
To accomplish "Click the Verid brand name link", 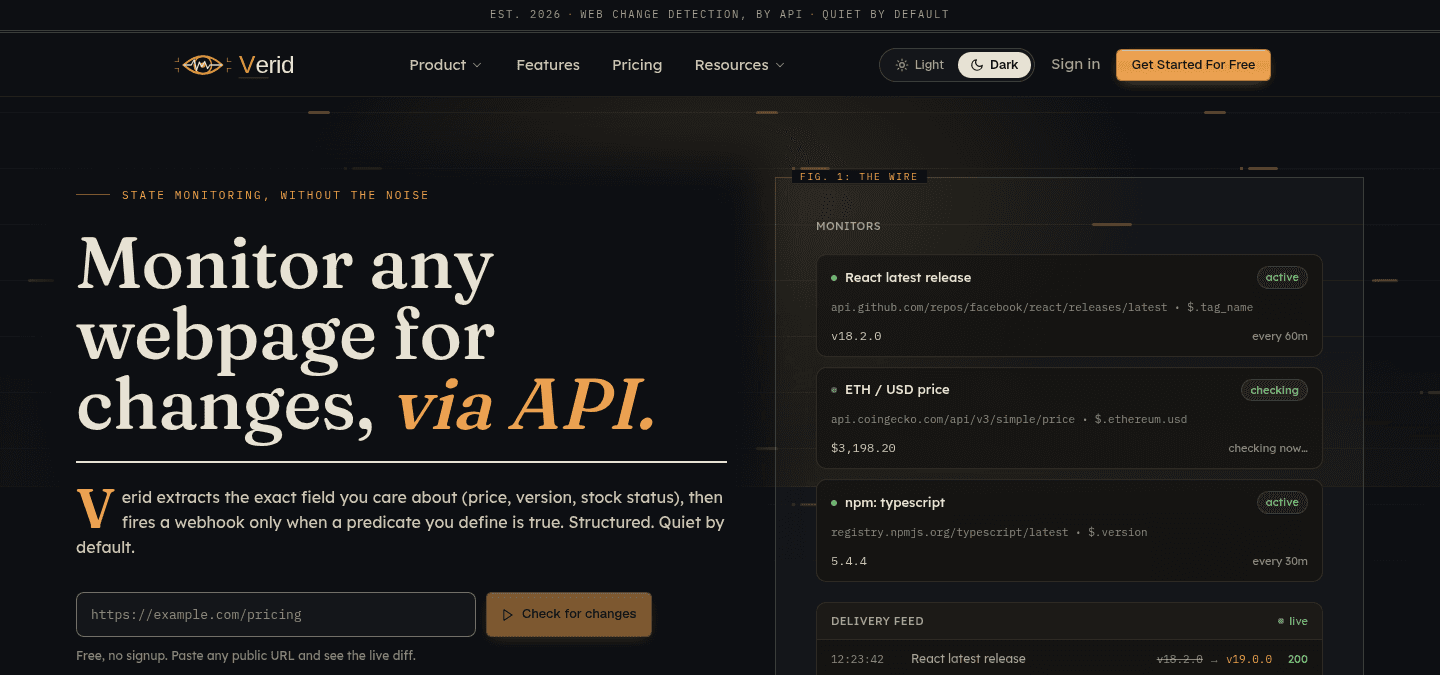I will (x=266, y=65).
